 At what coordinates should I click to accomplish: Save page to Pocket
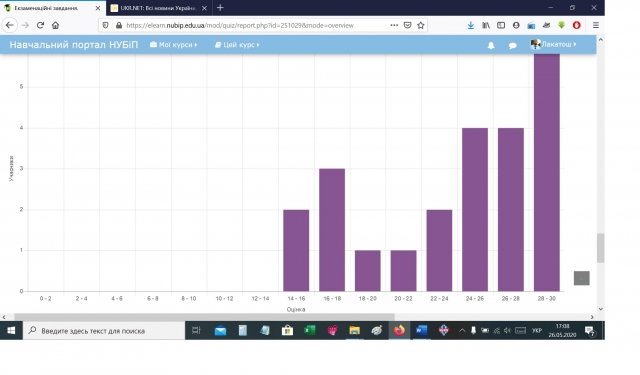[x=407, y=25]
